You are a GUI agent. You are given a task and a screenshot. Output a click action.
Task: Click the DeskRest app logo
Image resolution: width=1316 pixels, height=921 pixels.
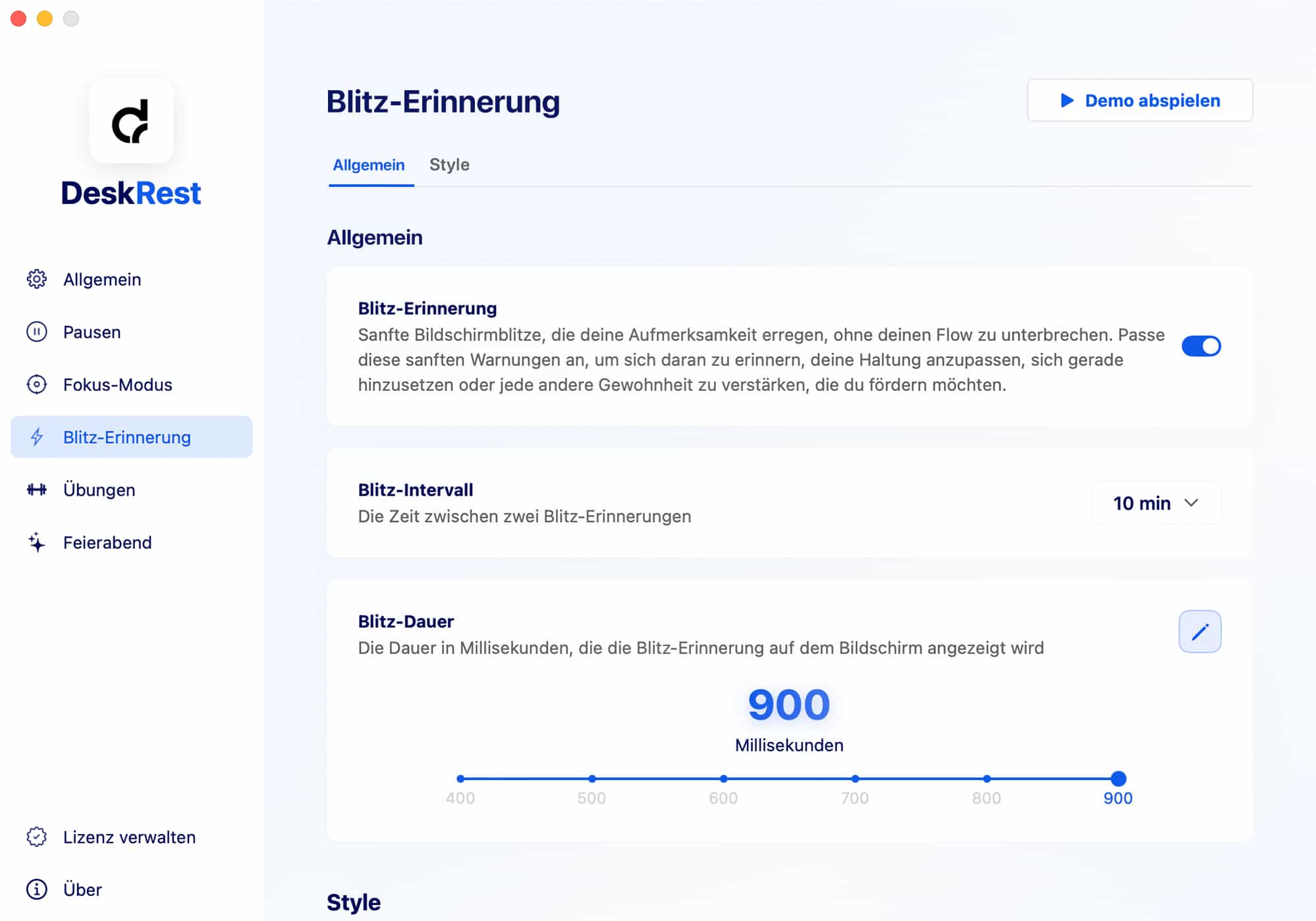[131, 121]
